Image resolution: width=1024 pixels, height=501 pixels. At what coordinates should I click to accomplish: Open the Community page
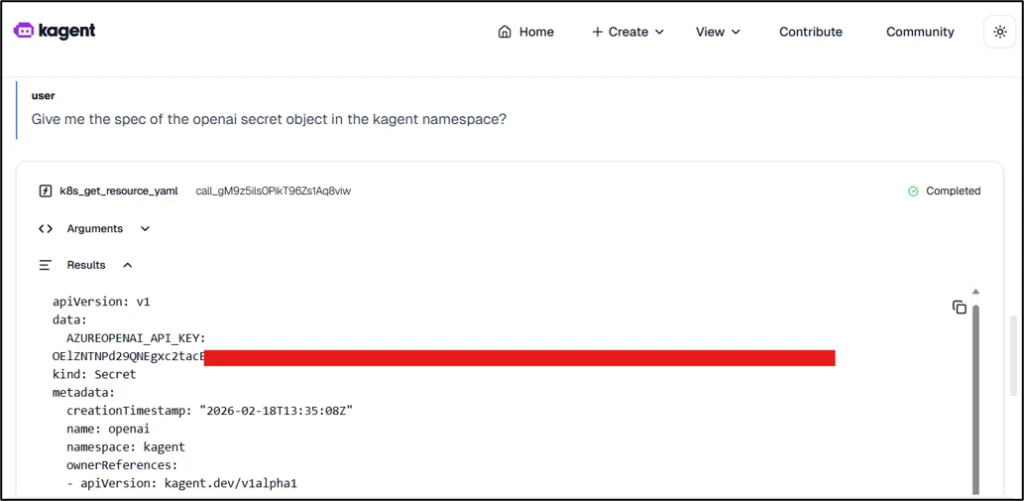[920, 32]
